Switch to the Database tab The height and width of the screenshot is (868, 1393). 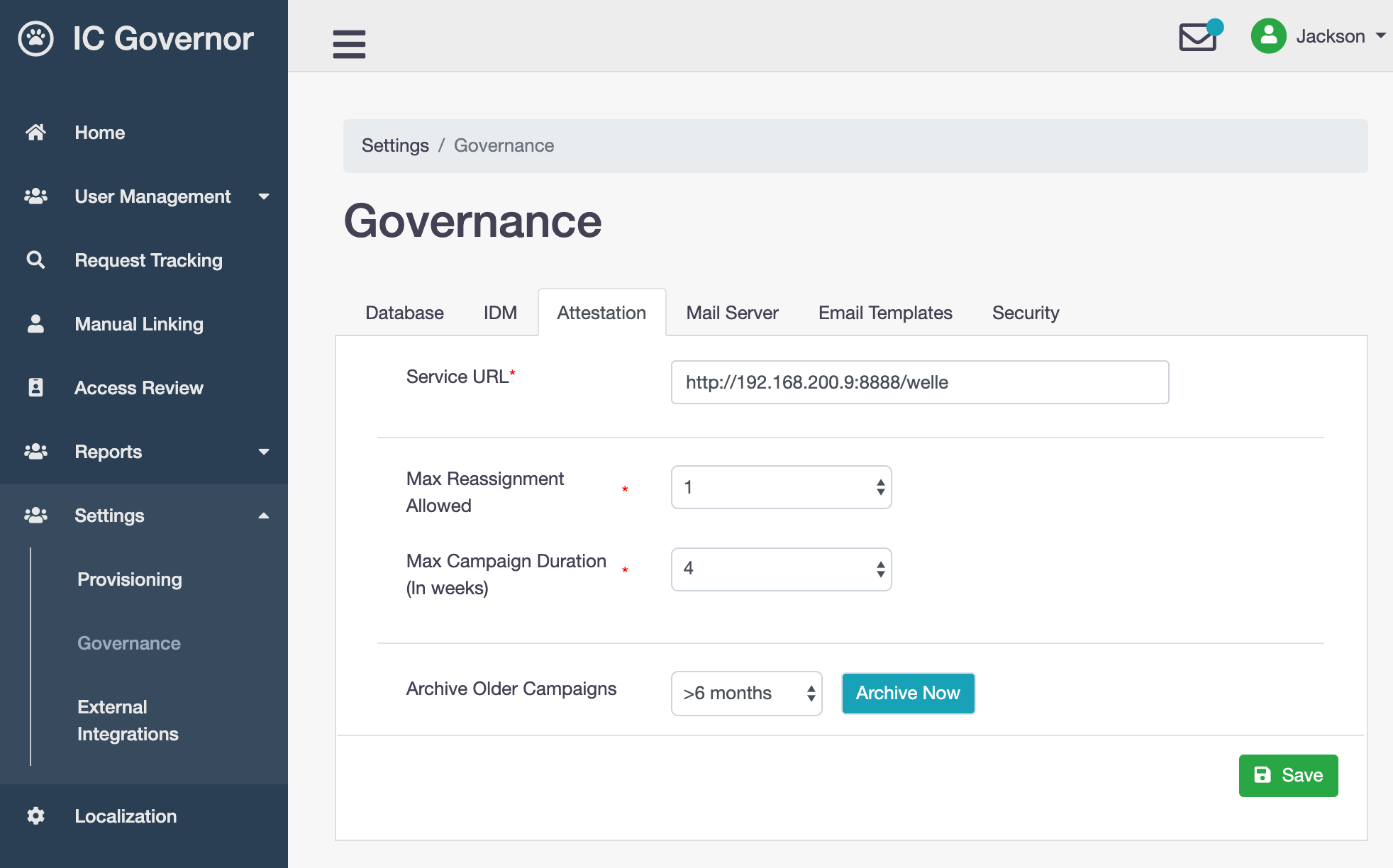tap(404, 312)
